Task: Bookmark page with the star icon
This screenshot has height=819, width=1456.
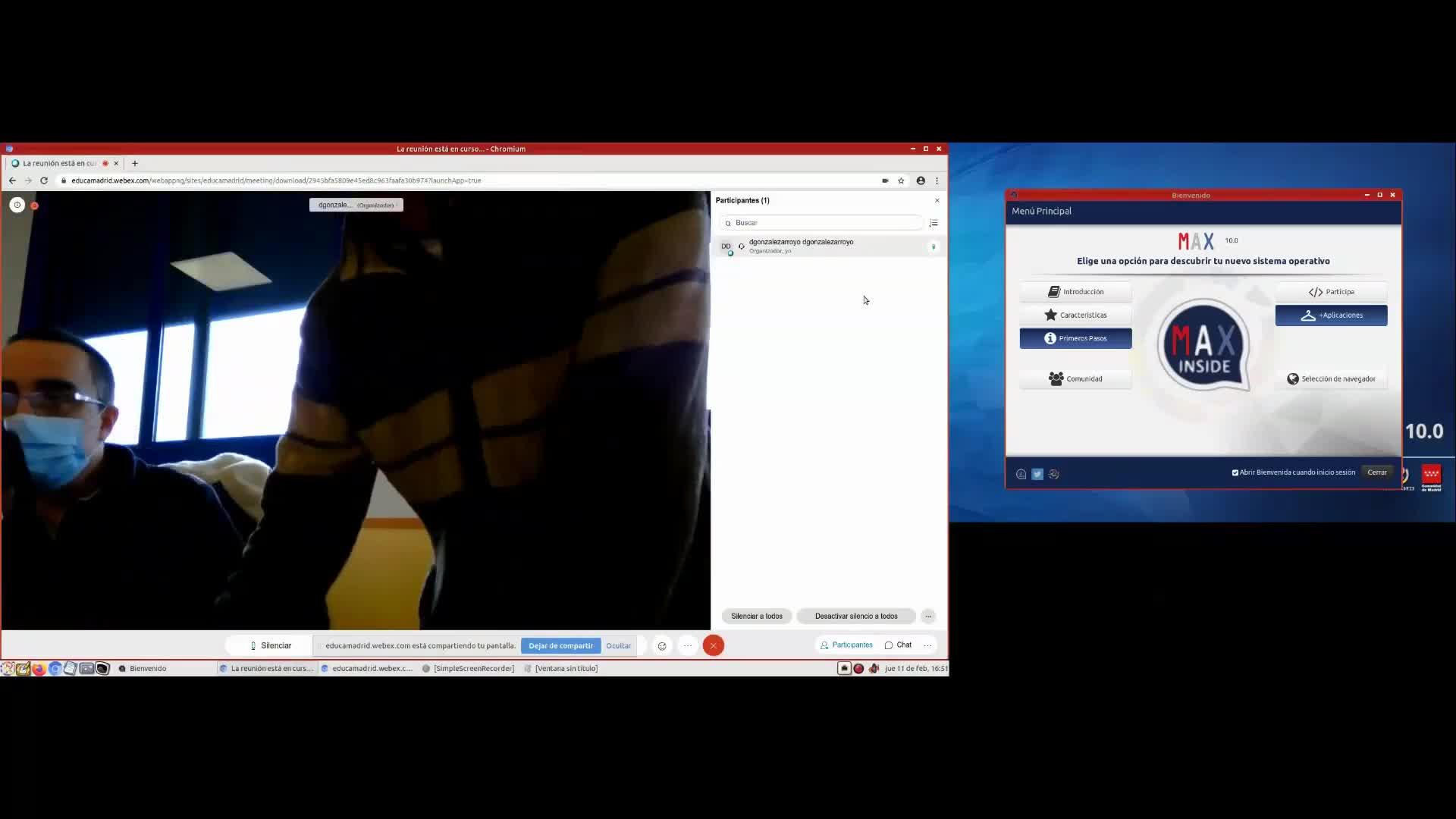Action: click(901, 180)
